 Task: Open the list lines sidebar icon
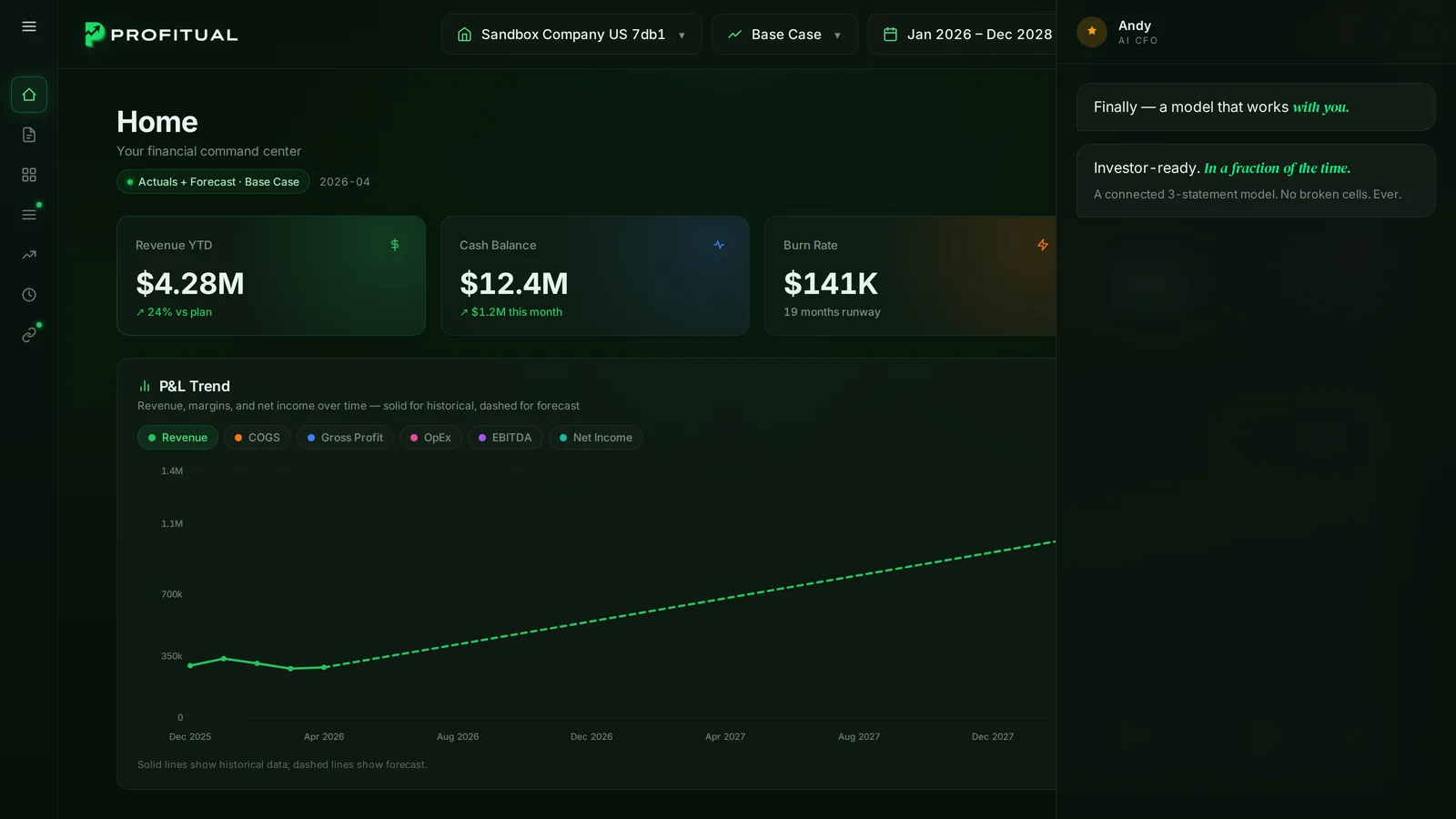[29, 215]
